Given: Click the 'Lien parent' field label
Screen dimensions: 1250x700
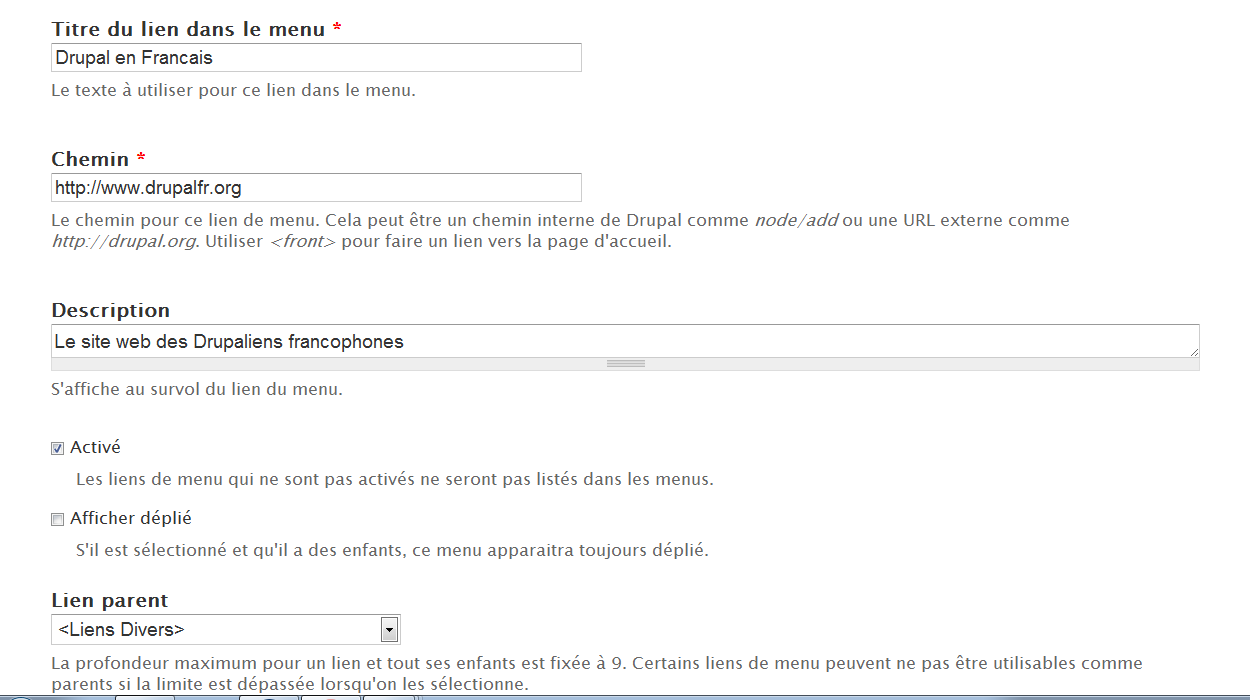Looking at the screenshot, I should pyautogui.click(x=110, y=601).
